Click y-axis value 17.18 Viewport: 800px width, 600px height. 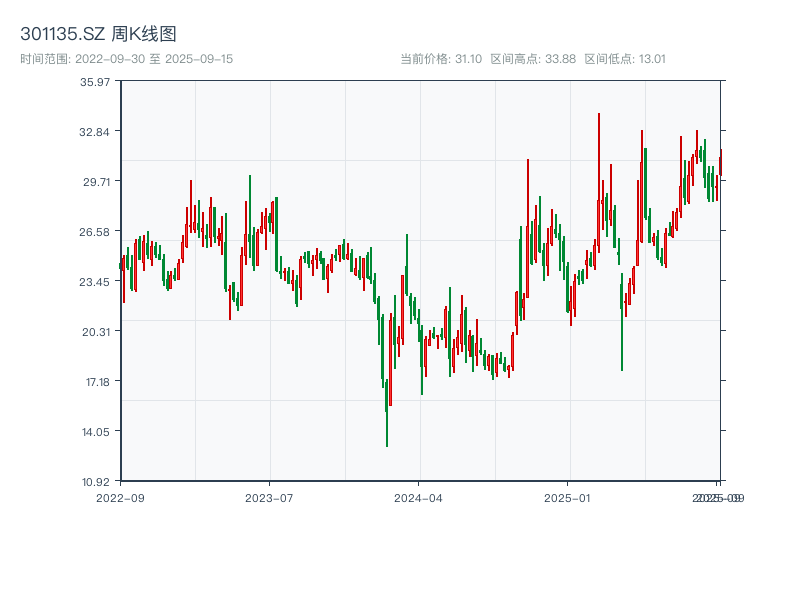tap(97, 382)
